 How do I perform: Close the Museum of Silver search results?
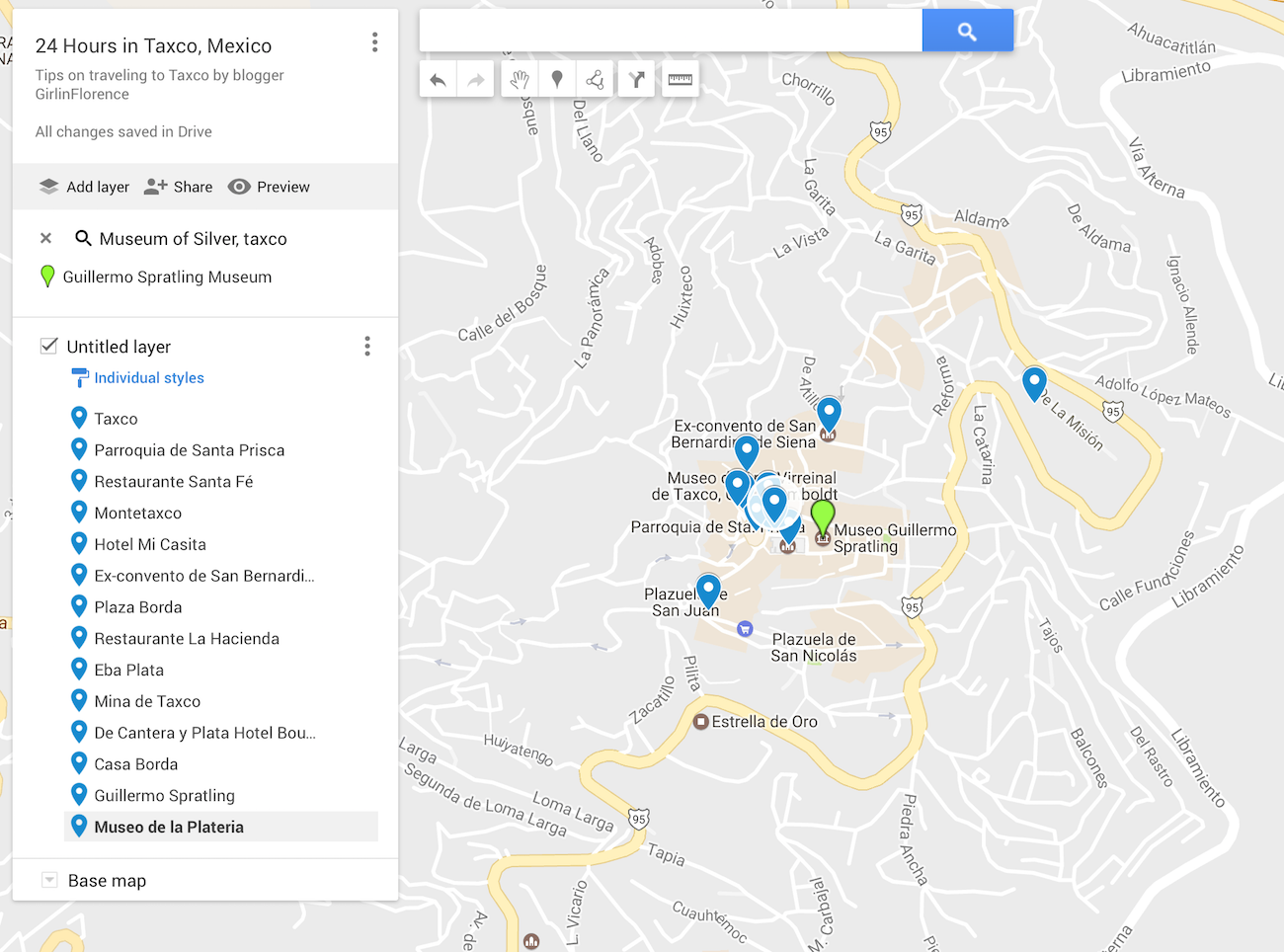pos(45,238)
